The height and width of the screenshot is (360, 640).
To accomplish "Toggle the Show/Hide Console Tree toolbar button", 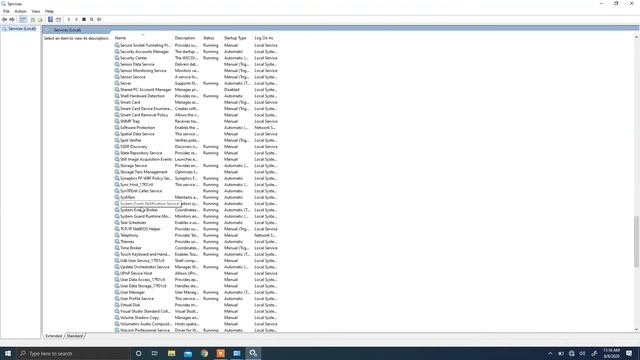I will (23, 20).
